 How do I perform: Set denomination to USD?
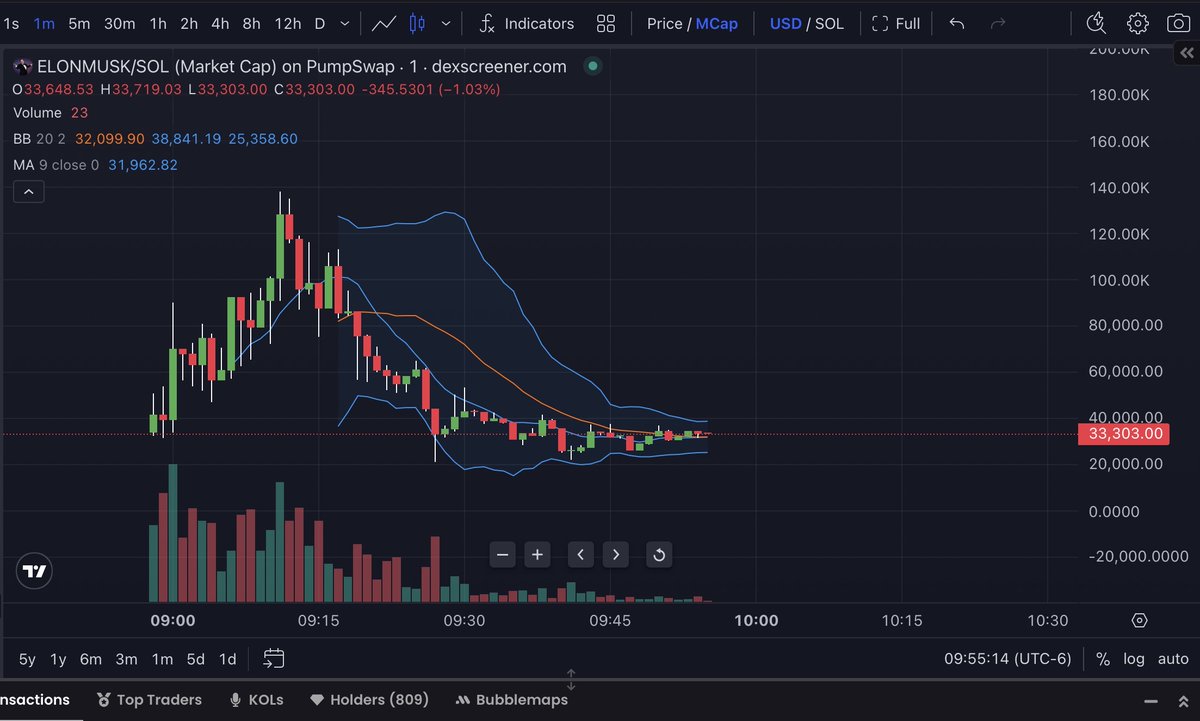[x=785, y=23]
